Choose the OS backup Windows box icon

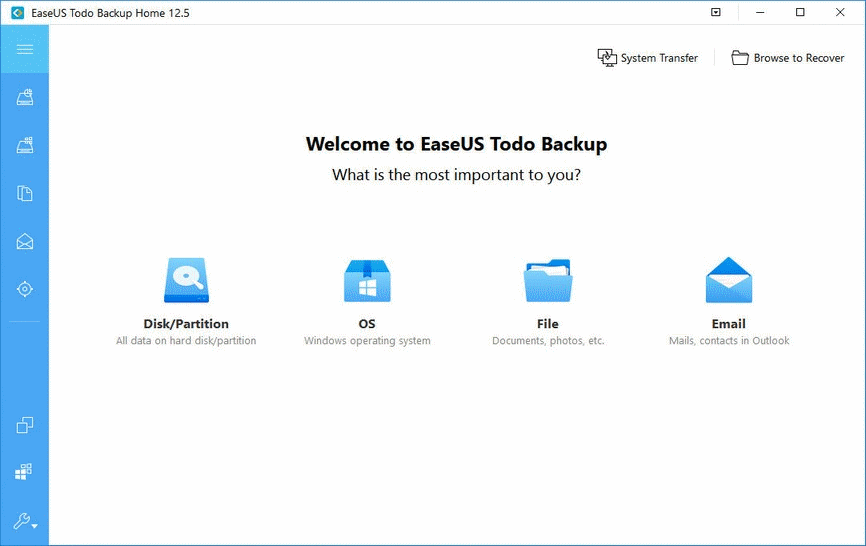click(367, 280)
